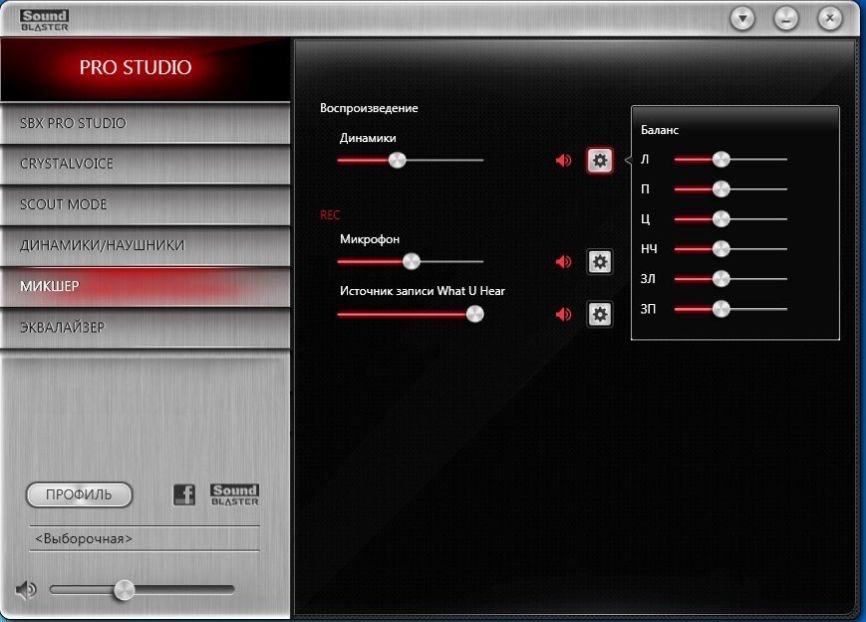
Task: Click the Ц balance slider handle
Action: pos(721,219)
